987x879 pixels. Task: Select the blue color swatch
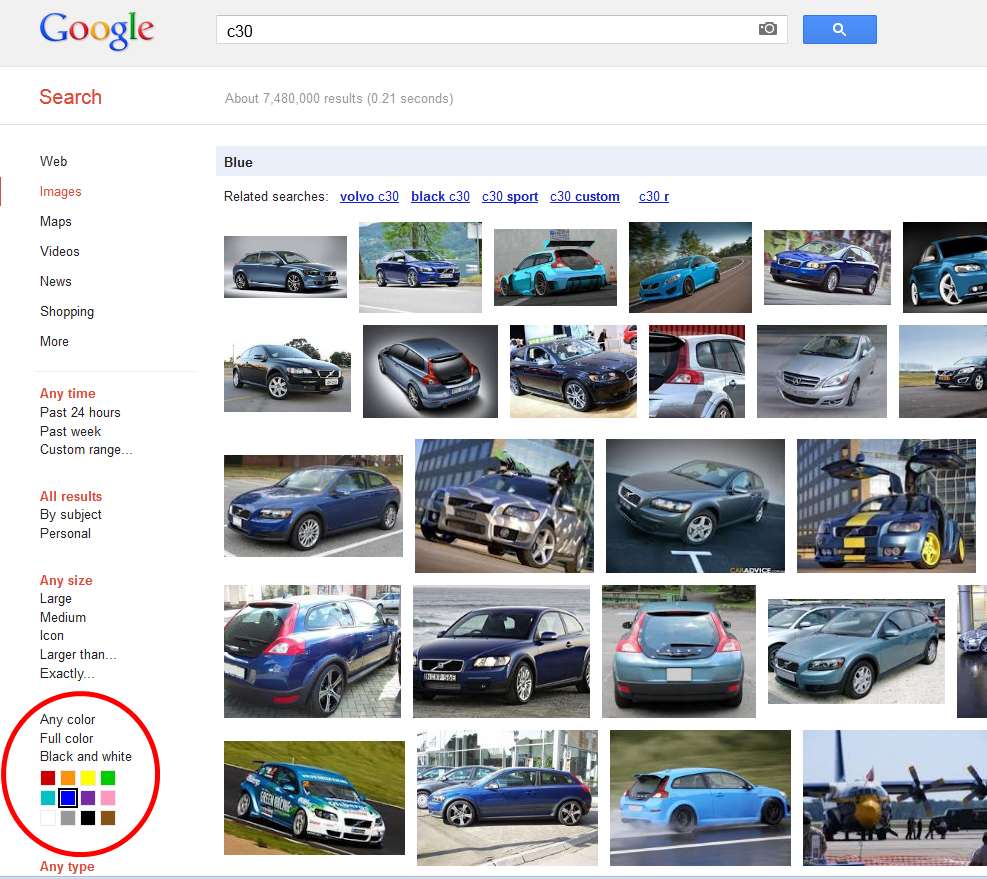[x=68, y=798]
